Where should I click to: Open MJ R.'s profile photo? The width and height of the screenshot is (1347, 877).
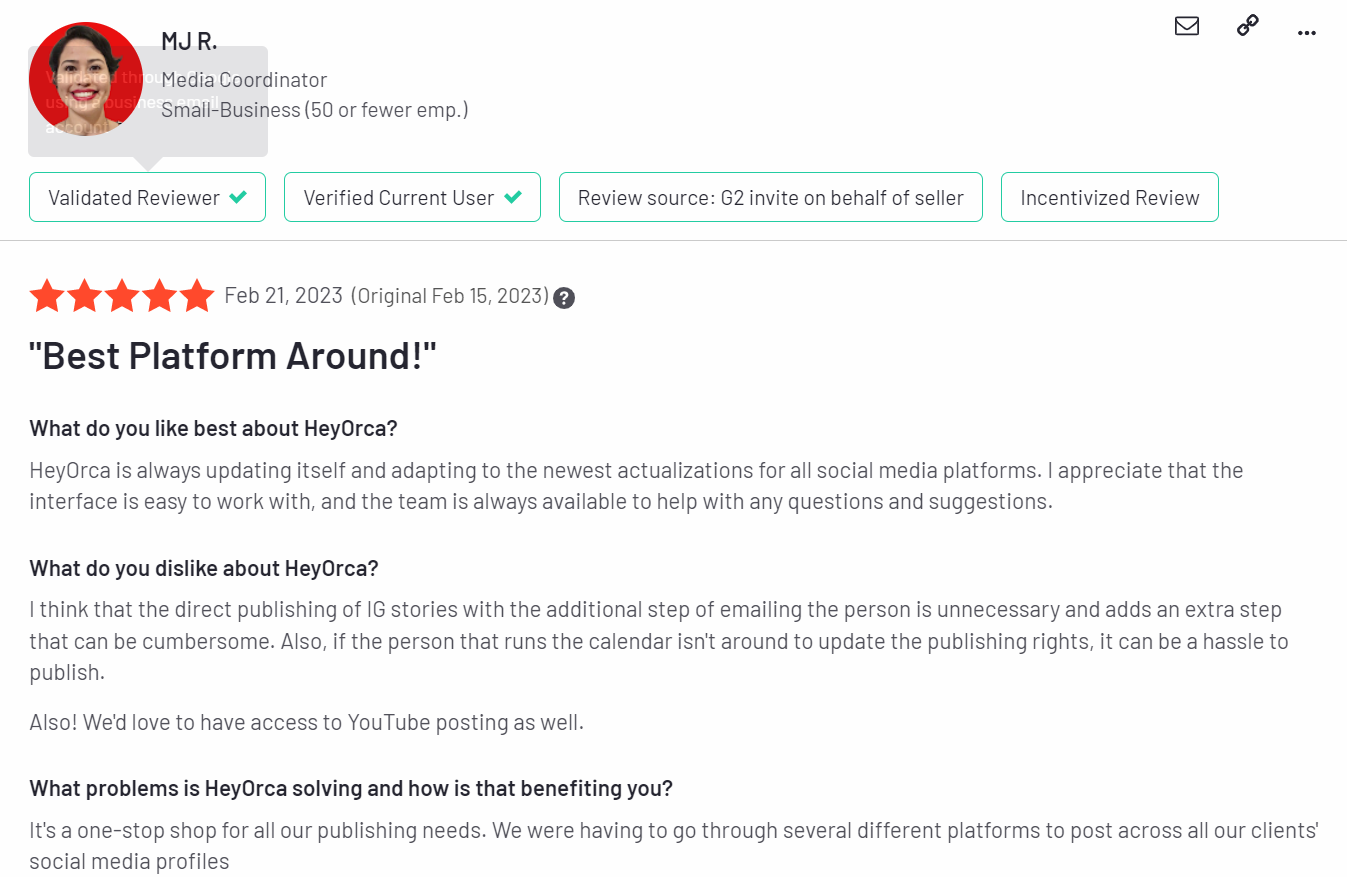pos(86,79)
